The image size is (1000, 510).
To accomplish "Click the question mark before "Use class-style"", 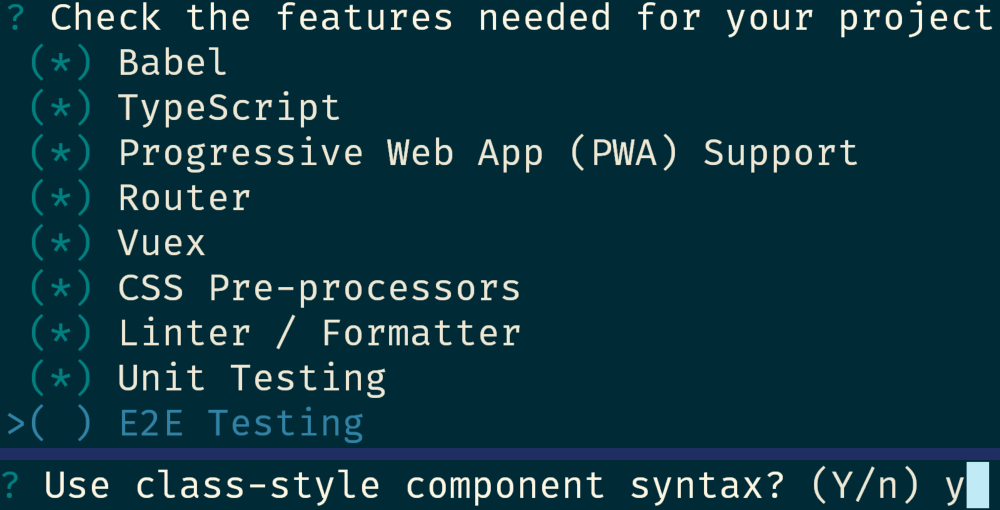I will tap(11, 486).
